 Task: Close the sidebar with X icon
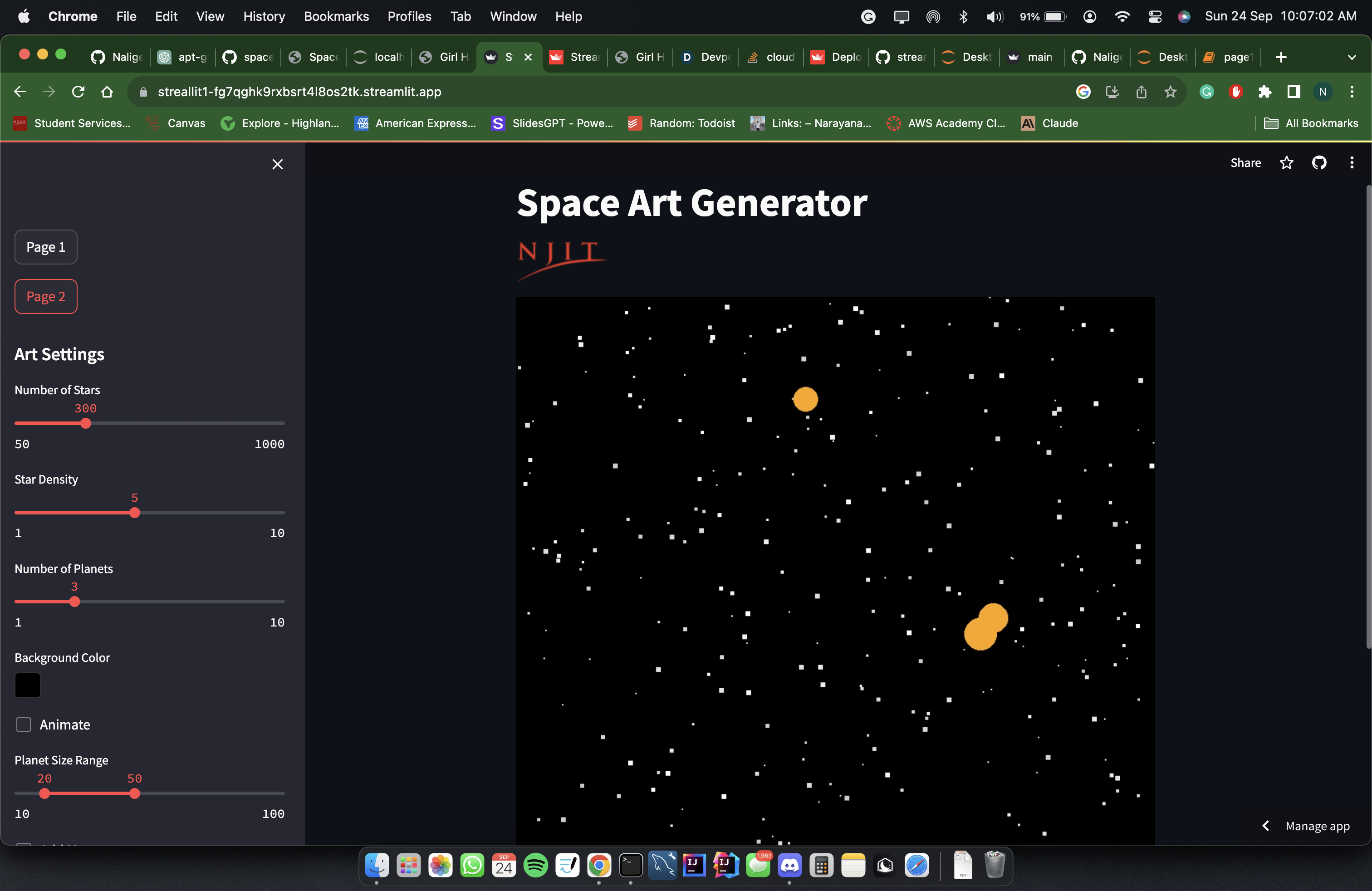(277, 164)
